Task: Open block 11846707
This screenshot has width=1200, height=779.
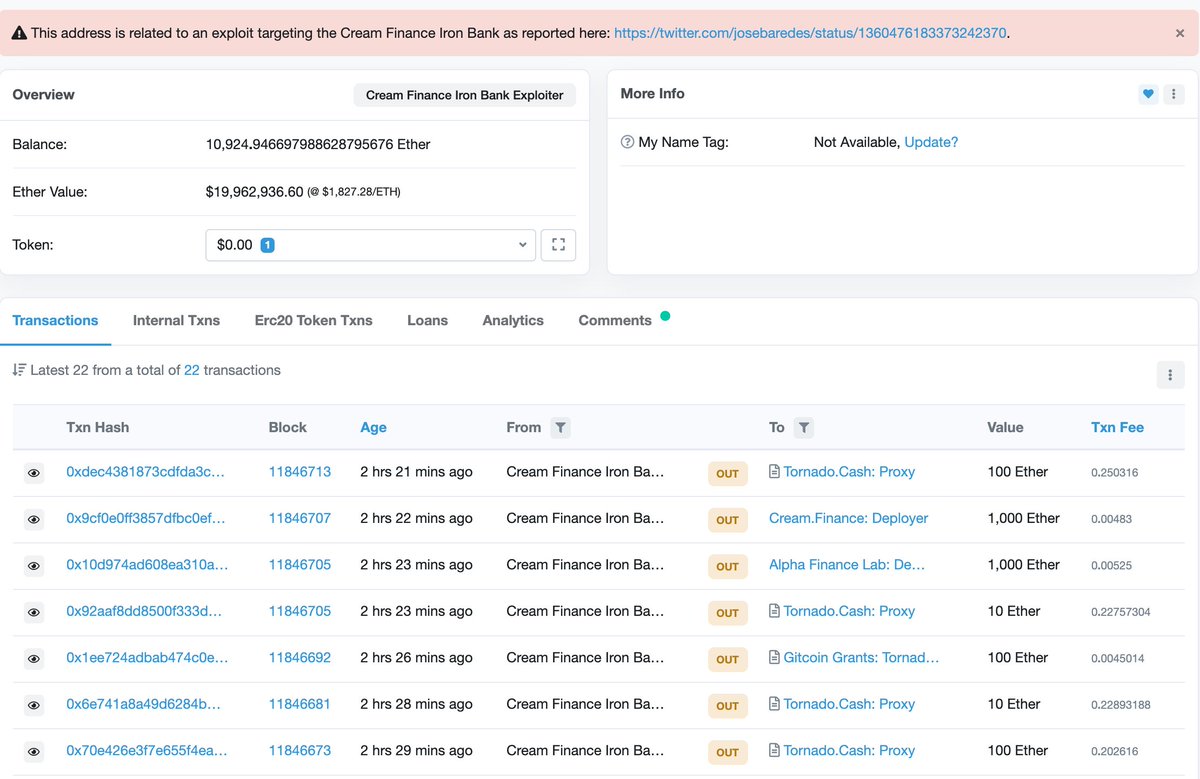Action: pos(300,518)
